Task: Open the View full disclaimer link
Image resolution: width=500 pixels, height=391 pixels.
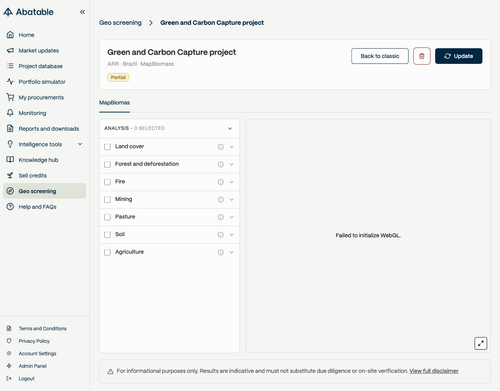Action: (434, 371)
